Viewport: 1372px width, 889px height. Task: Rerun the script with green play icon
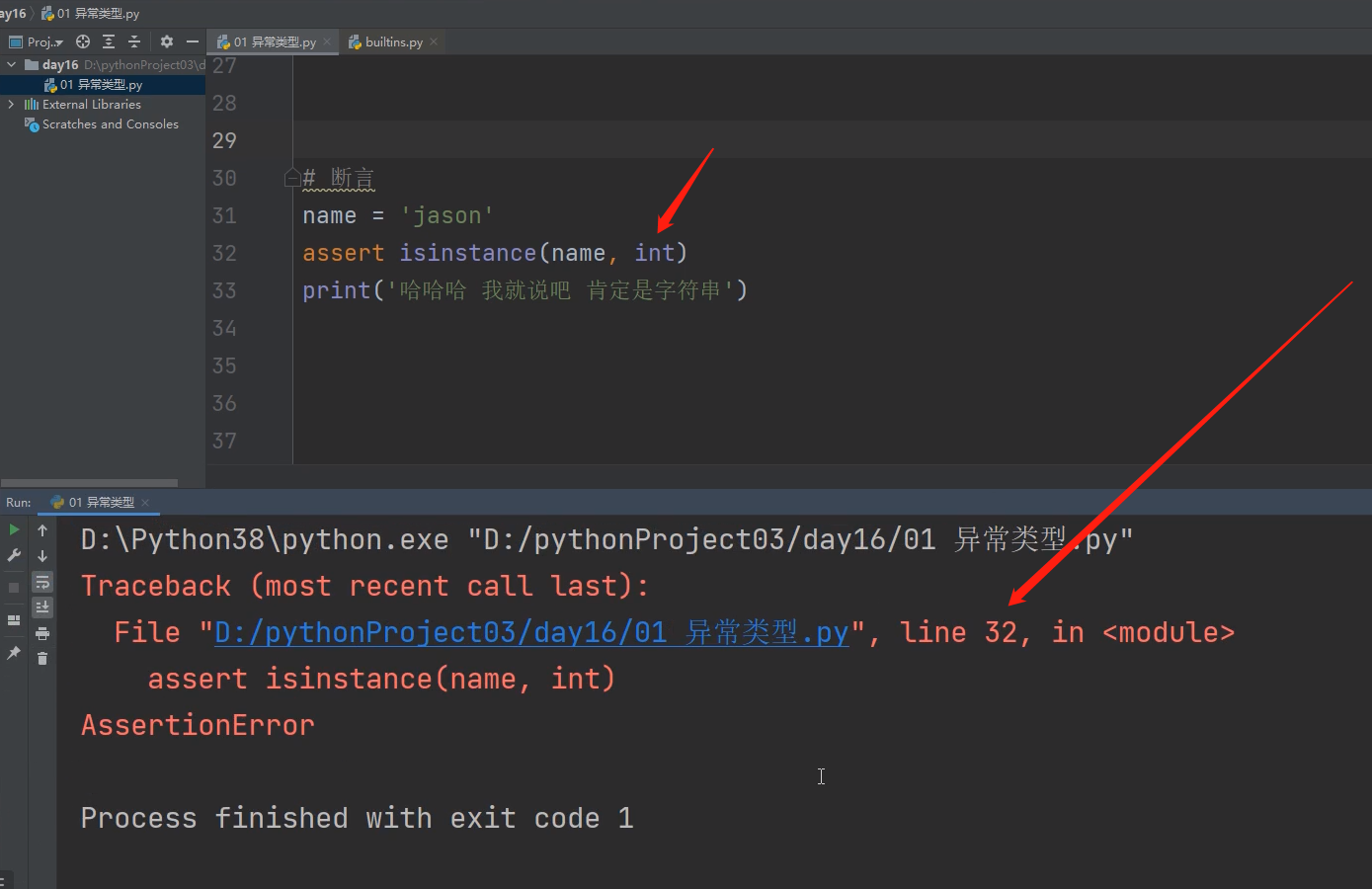click(14, 530)
